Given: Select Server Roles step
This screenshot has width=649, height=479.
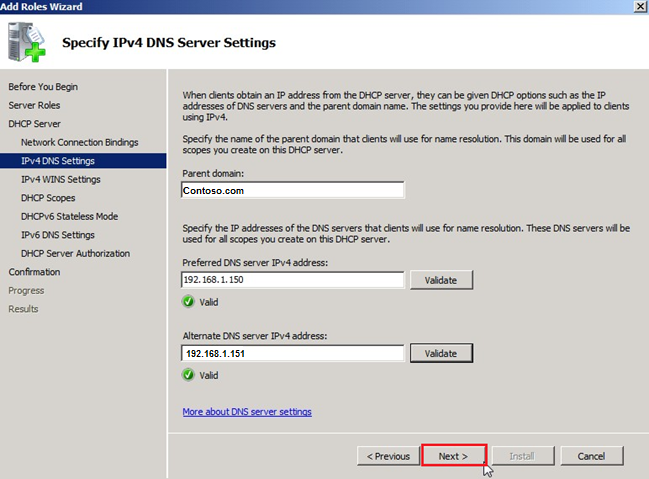Looking at the screenshot, I should (34, 105).
